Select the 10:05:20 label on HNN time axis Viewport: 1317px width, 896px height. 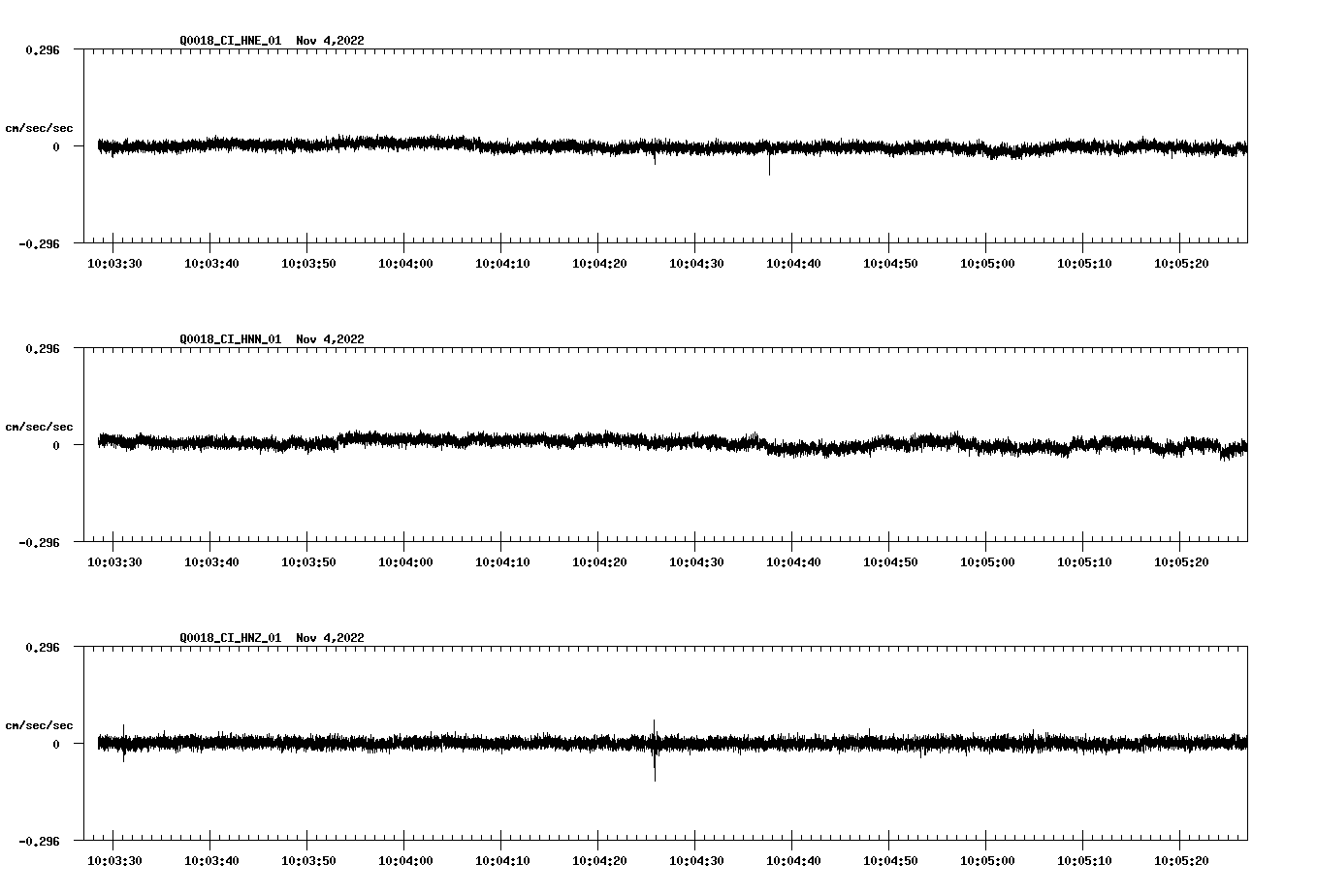pos(1180,562)
